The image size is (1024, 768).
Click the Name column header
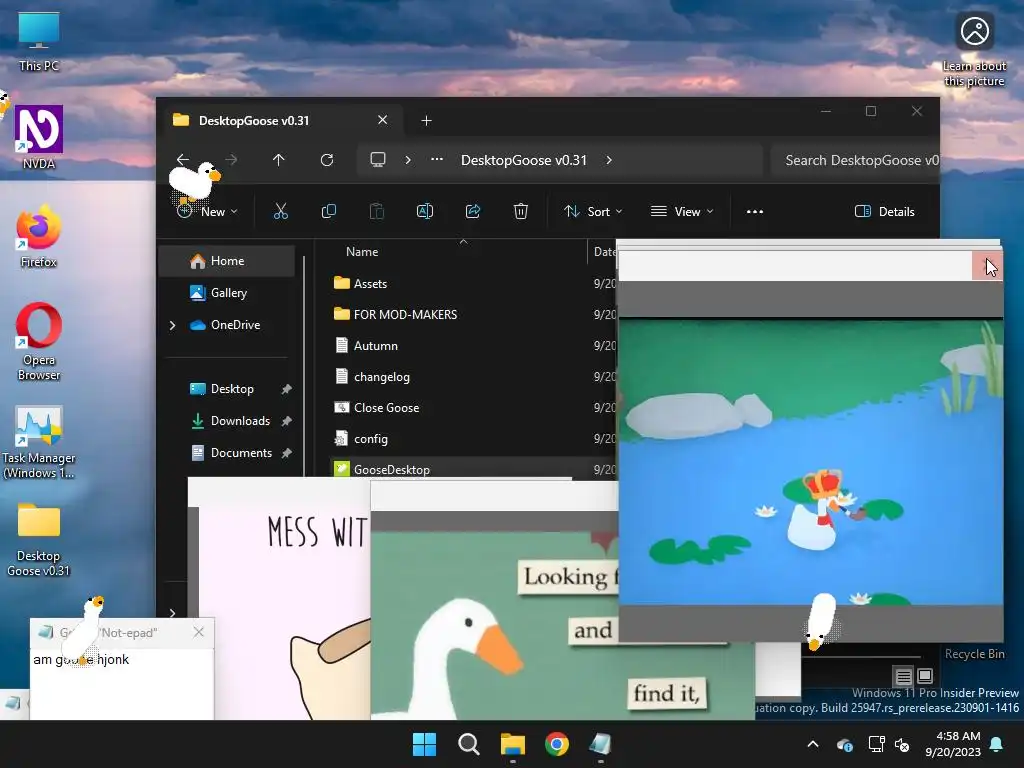[x=362, y=251]
